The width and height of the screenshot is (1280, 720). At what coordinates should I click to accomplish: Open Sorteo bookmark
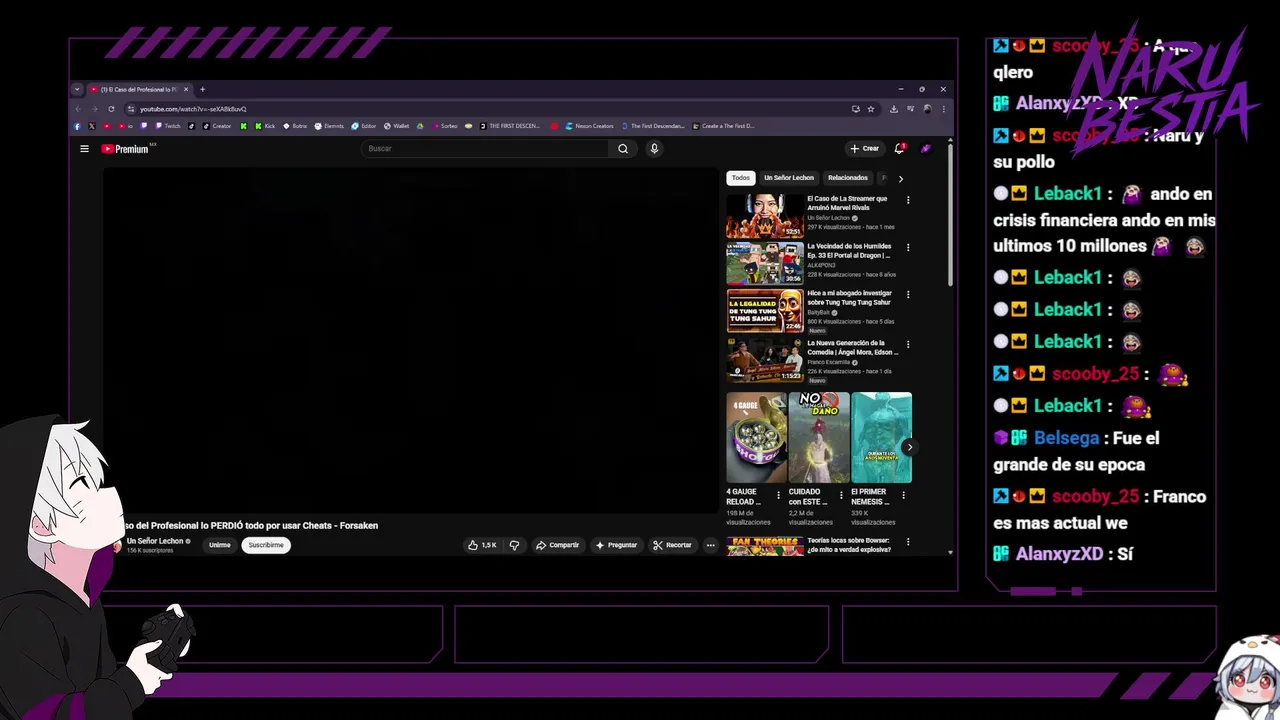445,126
